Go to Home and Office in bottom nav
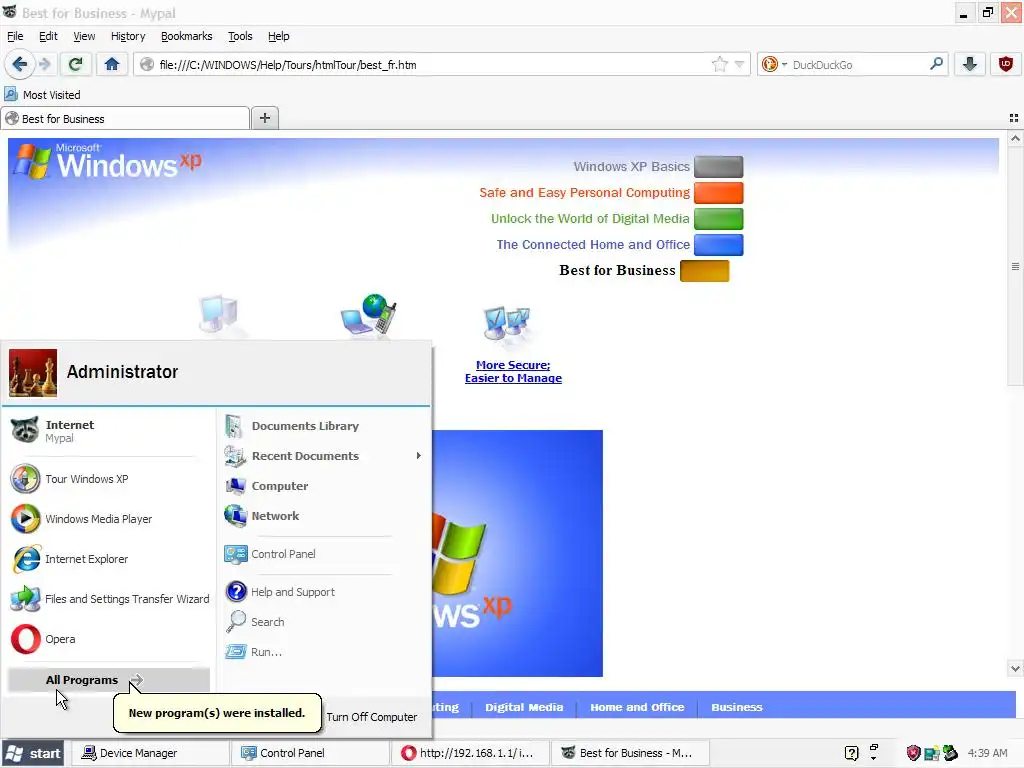This screenshot has width=1024, height=768. click(x=637, y=707)
